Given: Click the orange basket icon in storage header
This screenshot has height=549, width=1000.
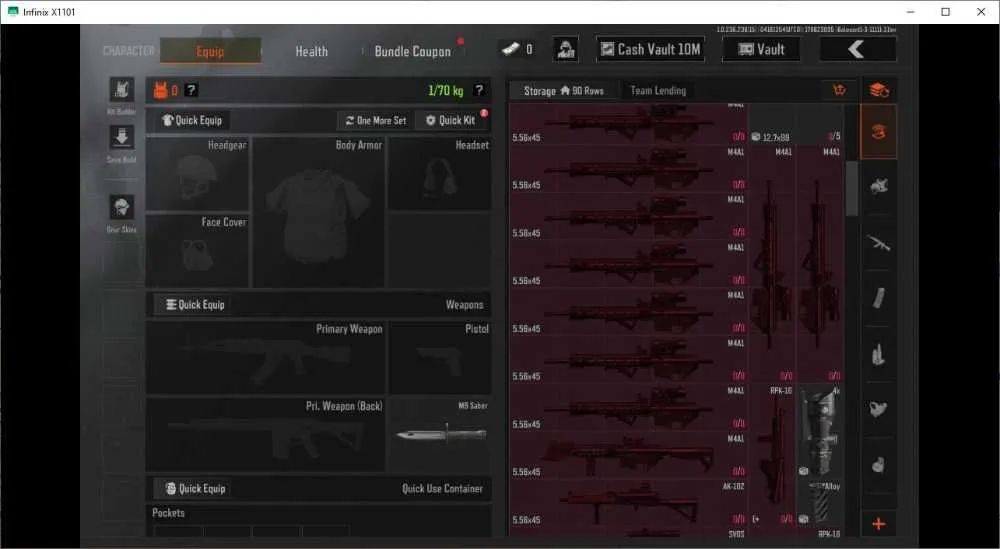Looking at the screenshot, I should click(x=839, y=90).
